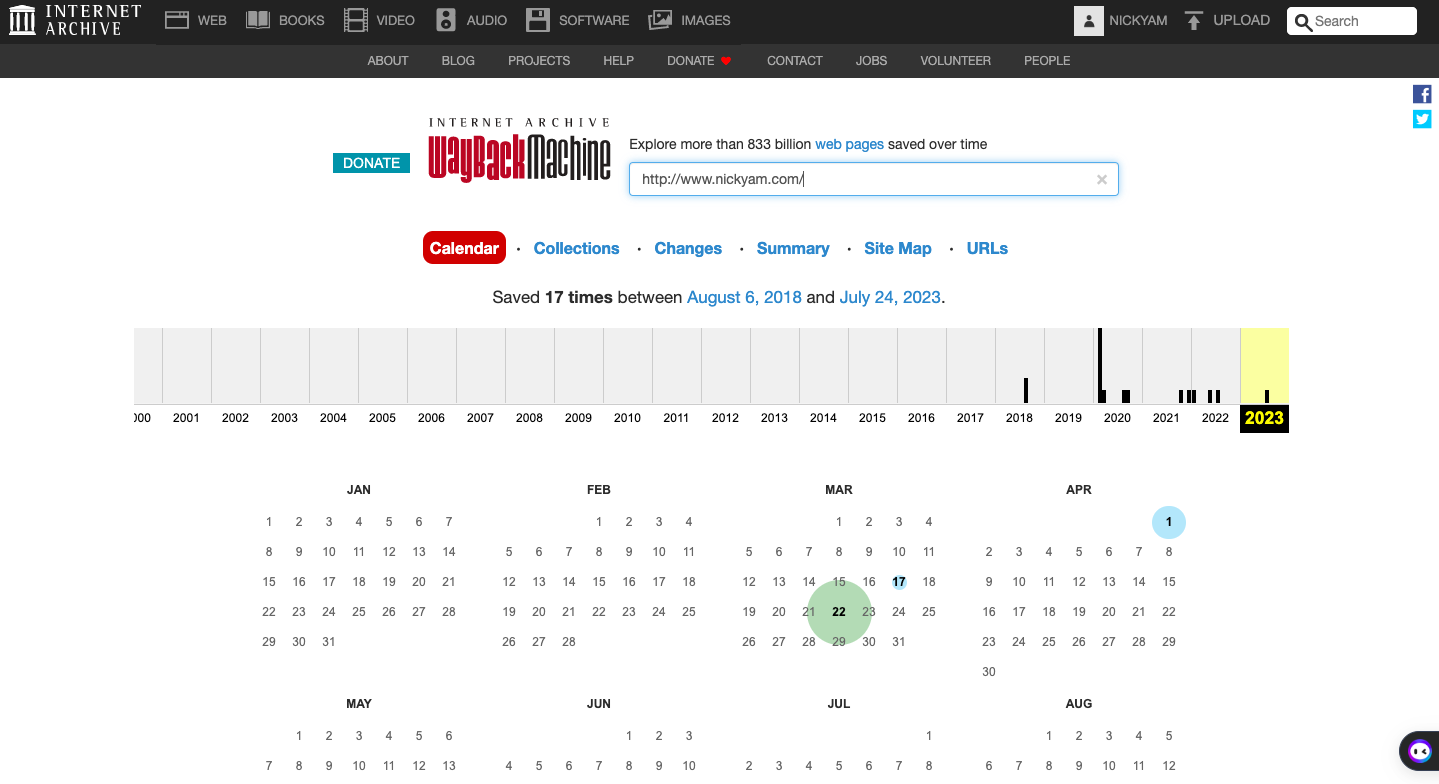
Task: Open the Audio section icon
Action: 446,20
